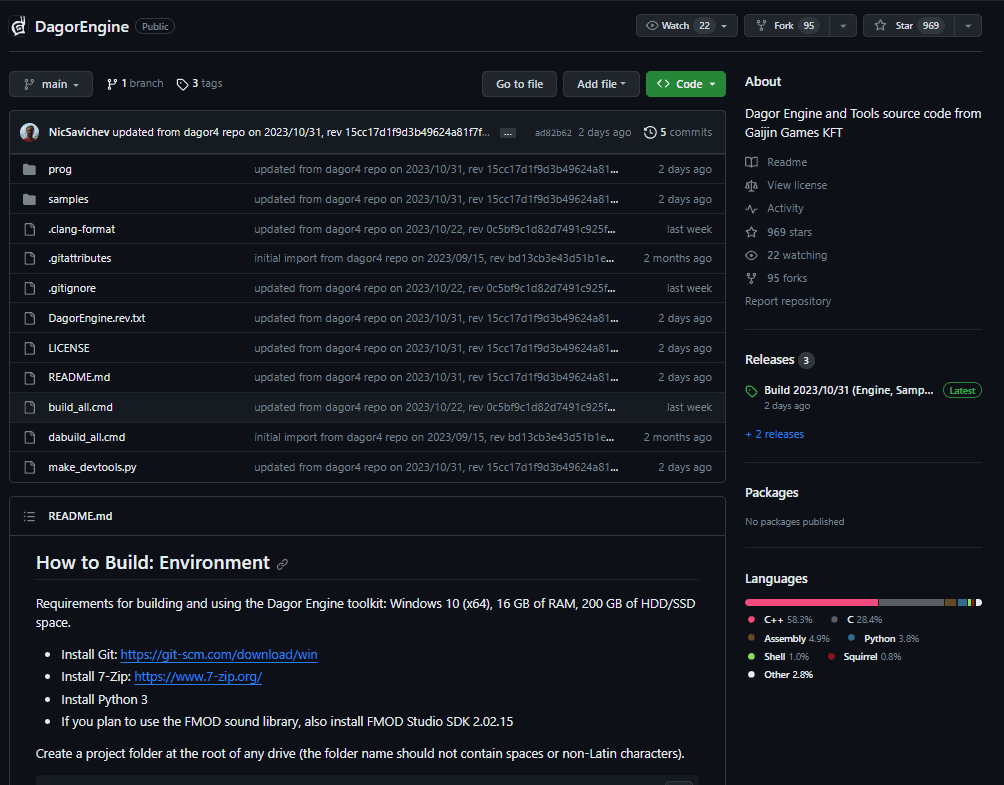This screenshot has height=785, width=1004.
Task: Expand the main branch selector
Action: (x=50, y=84)
